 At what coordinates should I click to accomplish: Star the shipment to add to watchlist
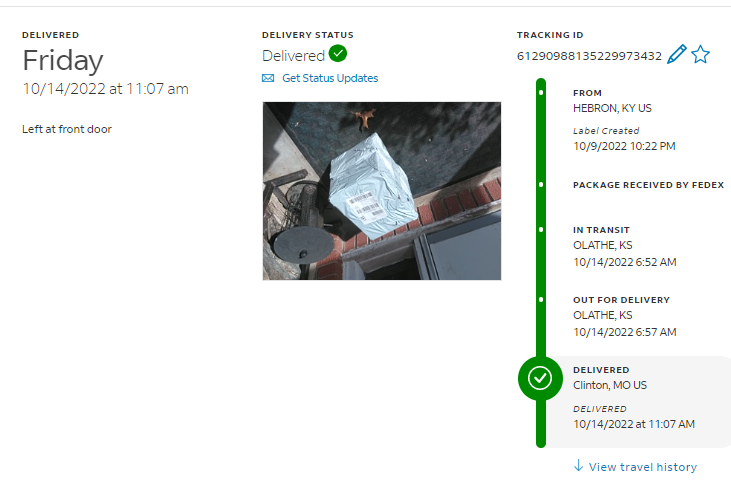pyautogui.click(x=700, y=54)
